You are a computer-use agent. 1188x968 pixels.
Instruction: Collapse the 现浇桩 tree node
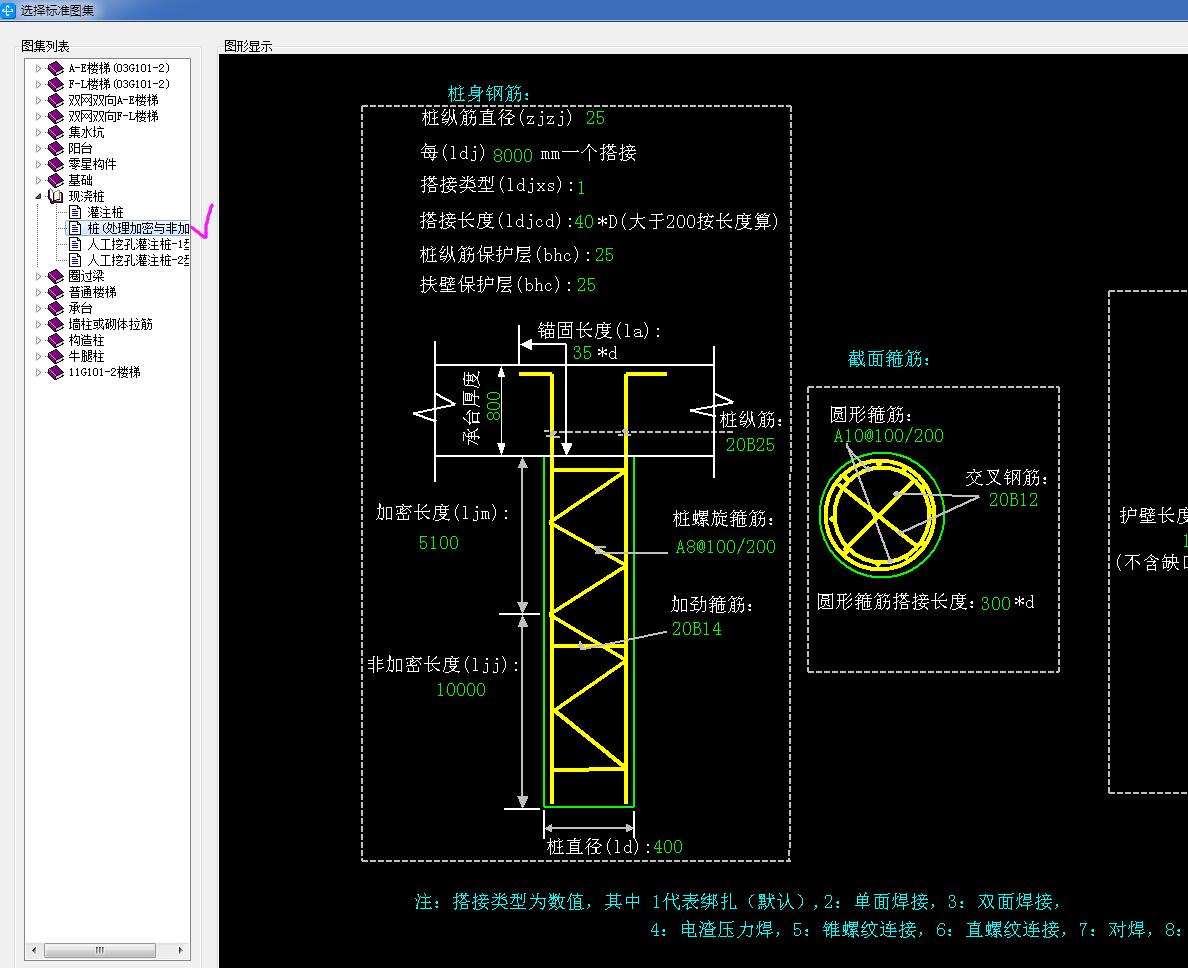[38, 196]
